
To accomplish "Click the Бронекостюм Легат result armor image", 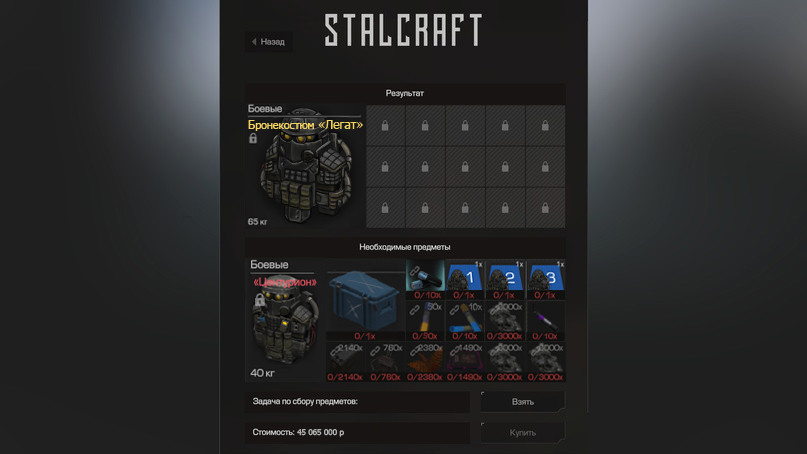I will 305,167.
